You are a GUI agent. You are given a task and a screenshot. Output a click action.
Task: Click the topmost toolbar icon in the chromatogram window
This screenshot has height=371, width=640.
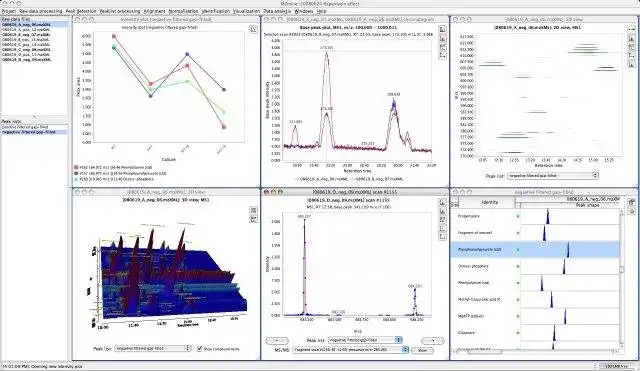click(x=442, y=29)
